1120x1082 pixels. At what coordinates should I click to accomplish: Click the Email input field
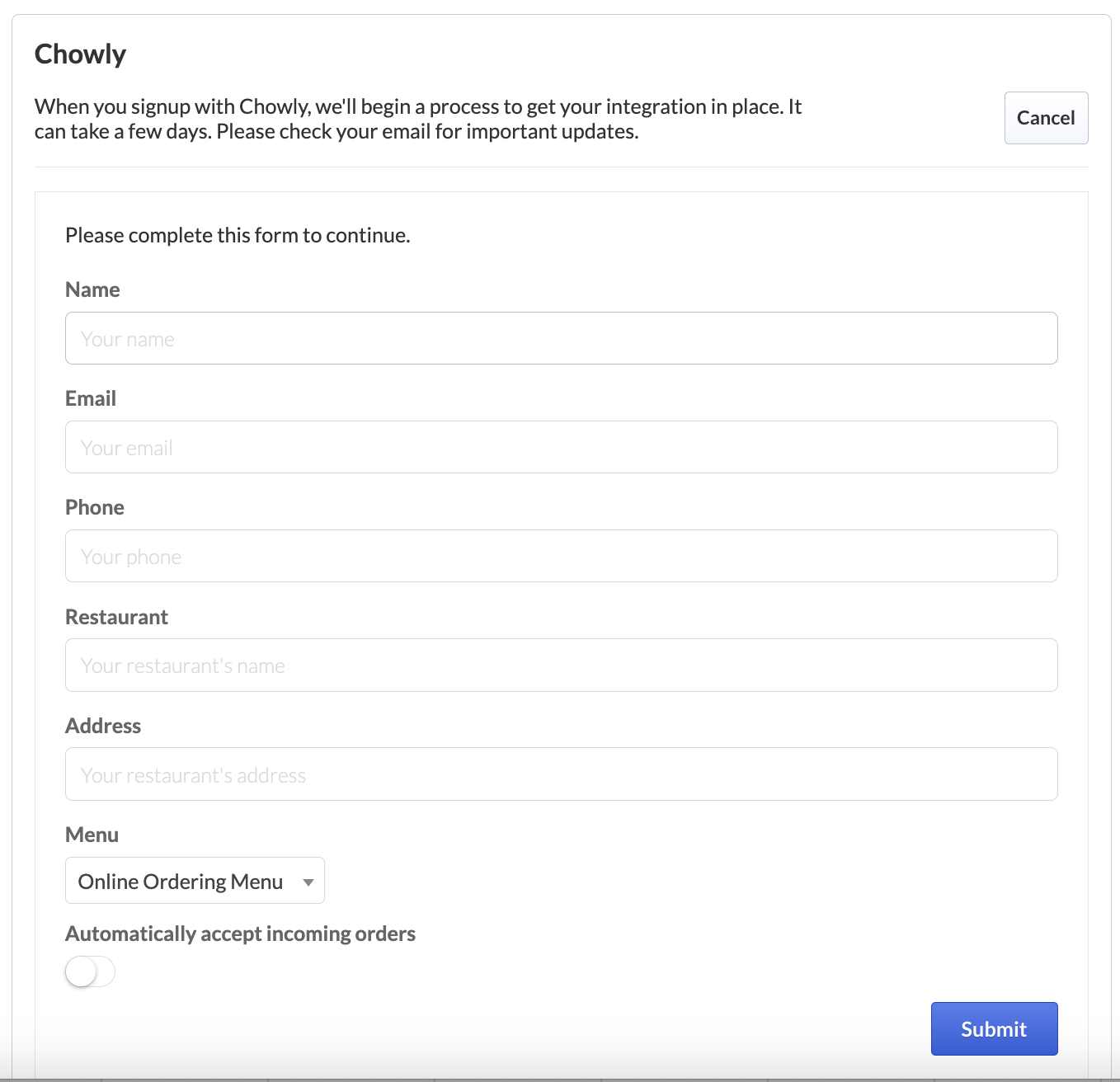point(561,447)
